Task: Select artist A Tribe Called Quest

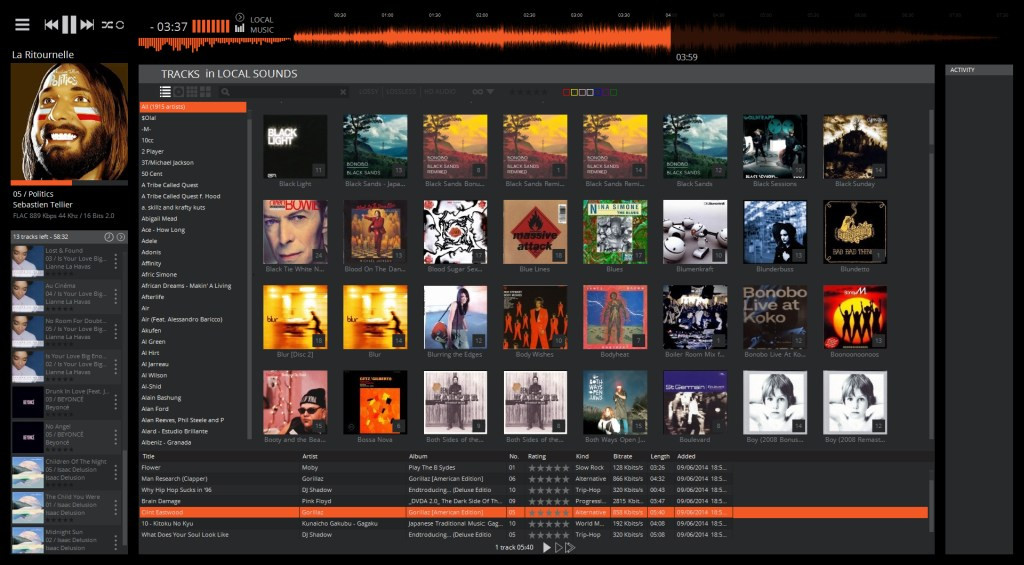Action: click(193, 185)
